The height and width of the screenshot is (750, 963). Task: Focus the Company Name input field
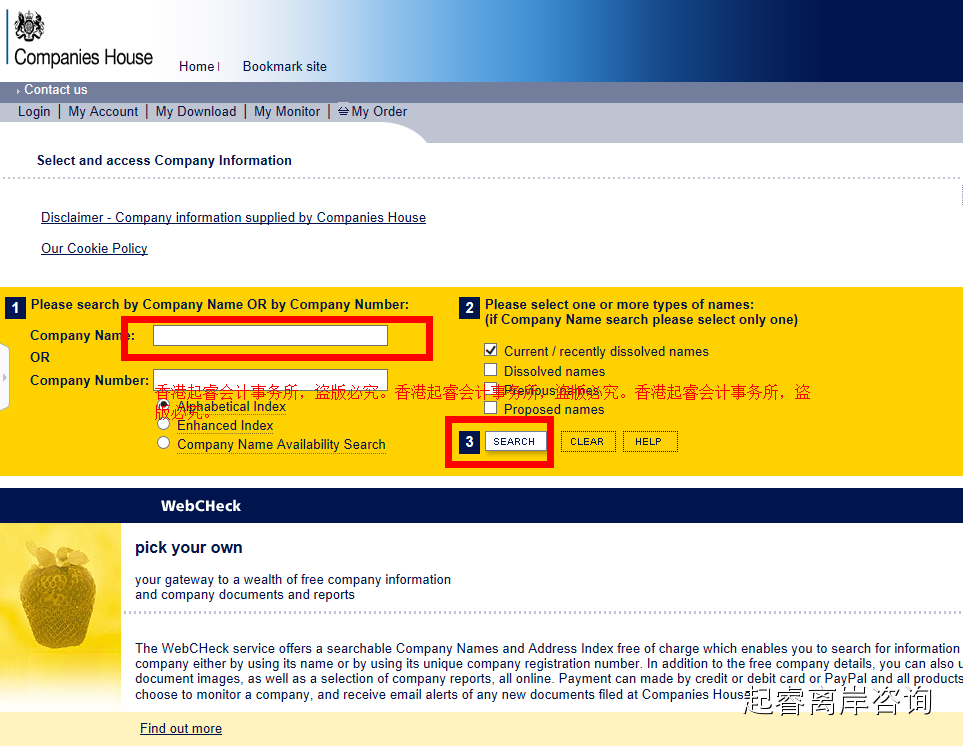click(x=270, y=335)
